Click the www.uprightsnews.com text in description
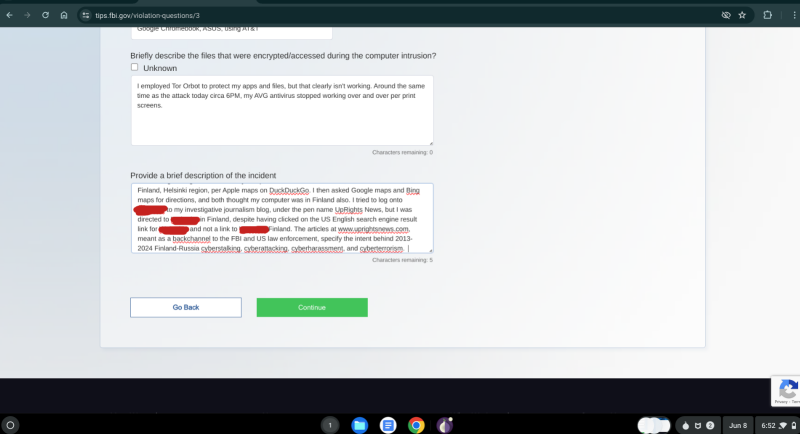The height and width of the screenshot is (434, 800). point(373,229)
